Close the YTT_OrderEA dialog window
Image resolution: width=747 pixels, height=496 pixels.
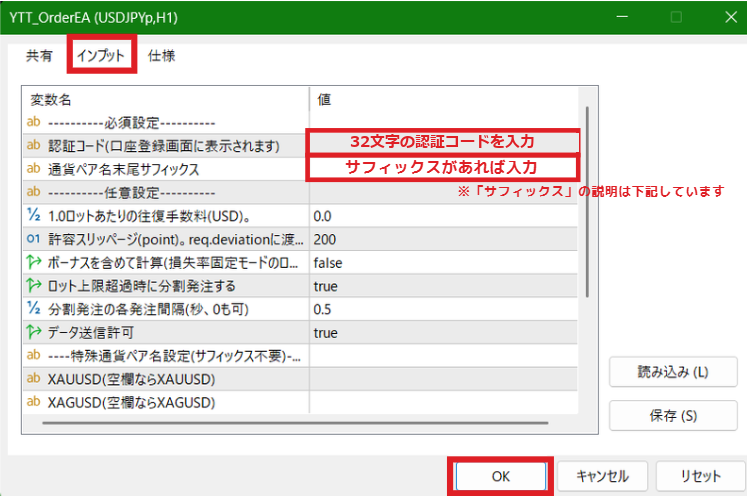pyautogui.click(x=731, y=17)
